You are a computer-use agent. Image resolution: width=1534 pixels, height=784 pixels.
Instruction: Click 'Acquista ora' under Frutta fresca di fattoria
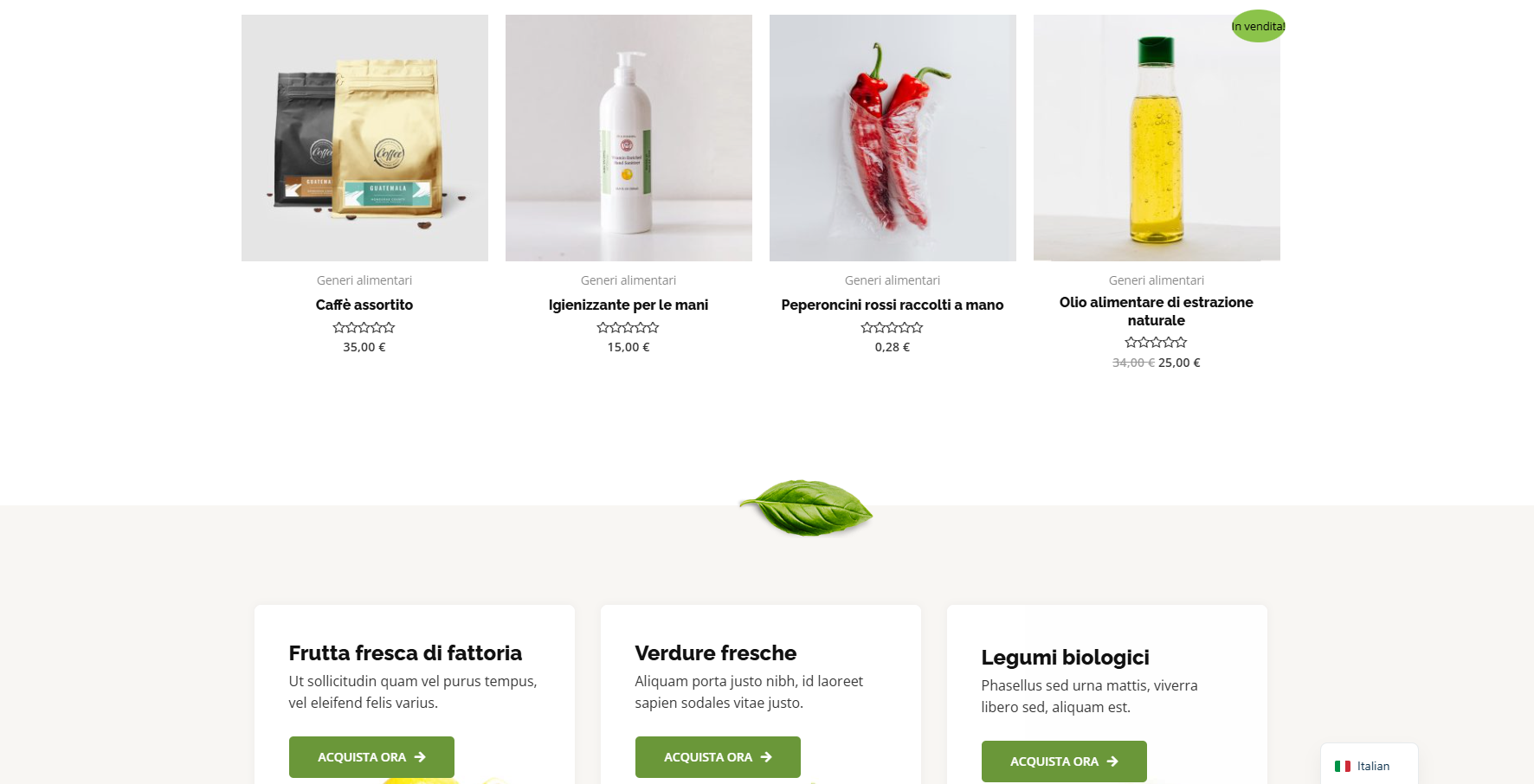pos(371,757)
